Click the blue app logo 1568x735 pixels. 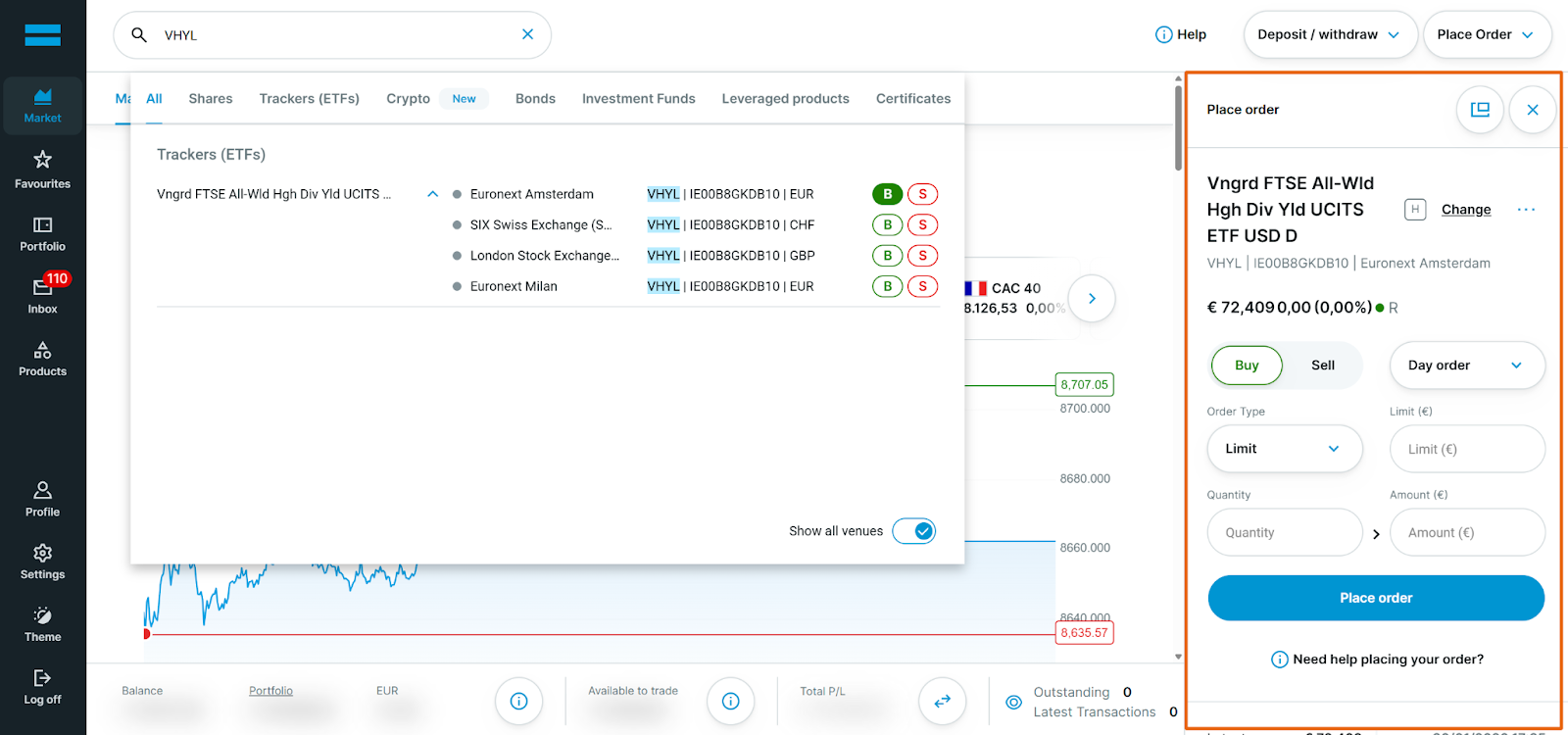pos(42,35)
